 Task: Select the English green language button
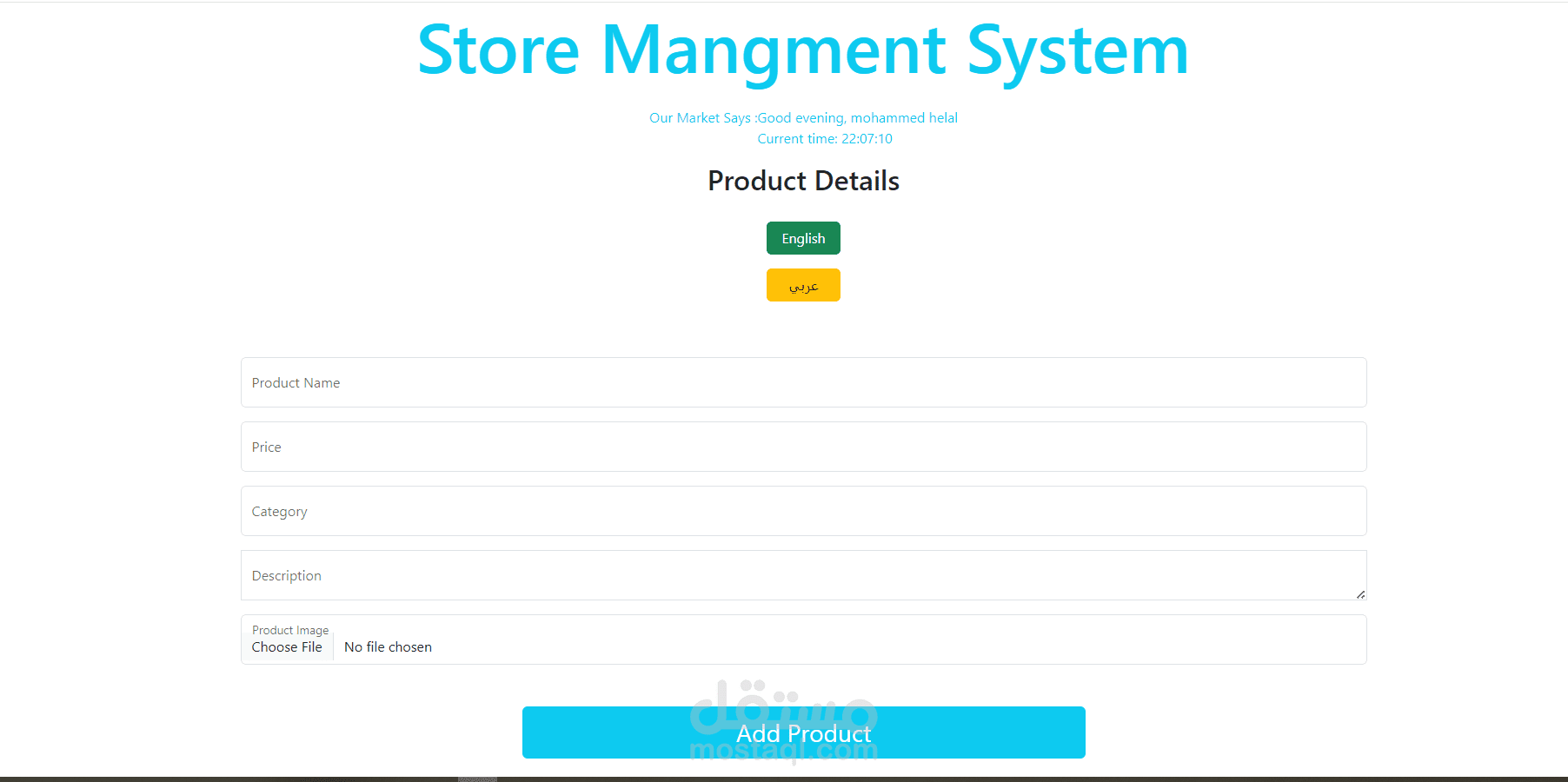click(x=802, y=238)
